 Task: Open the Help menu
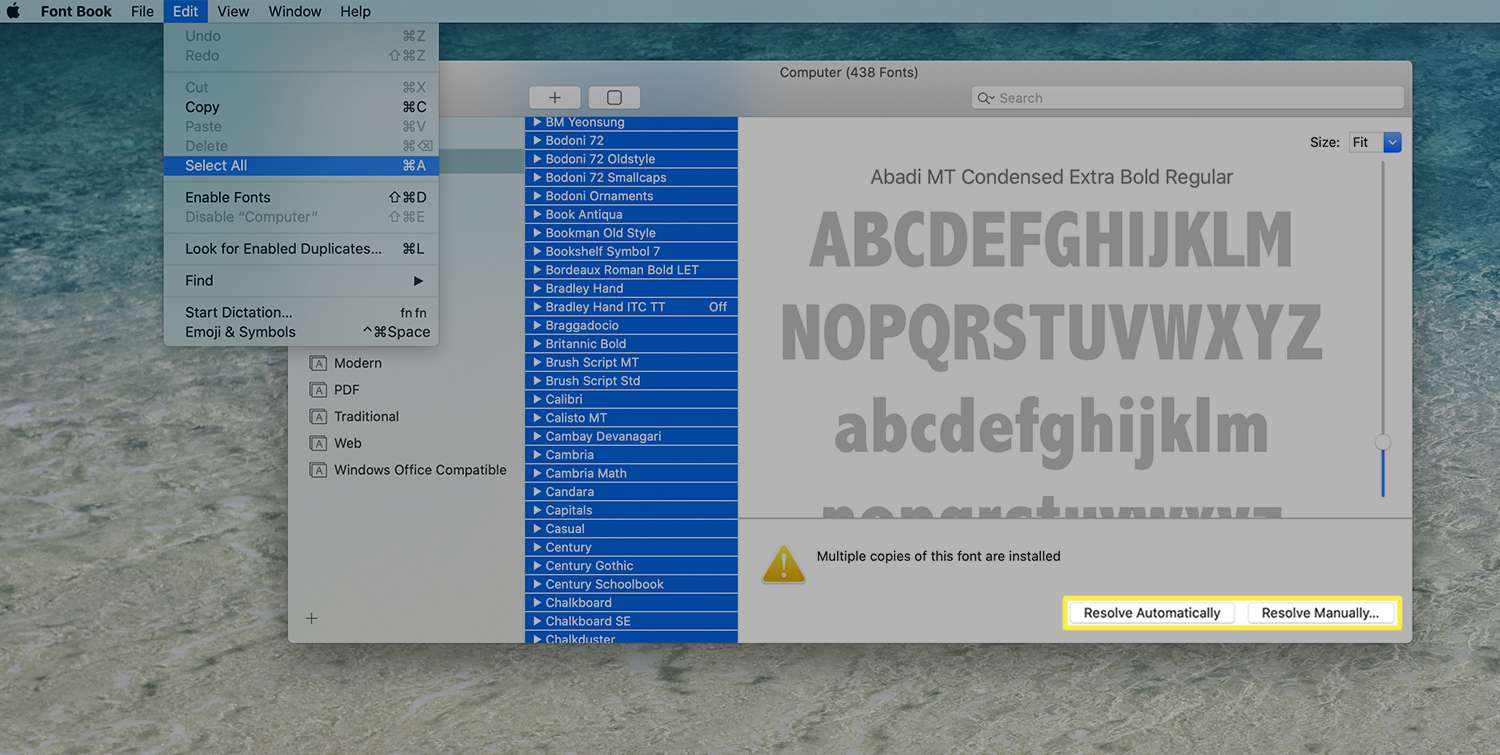pyautogui.click(x=355, y=11)
